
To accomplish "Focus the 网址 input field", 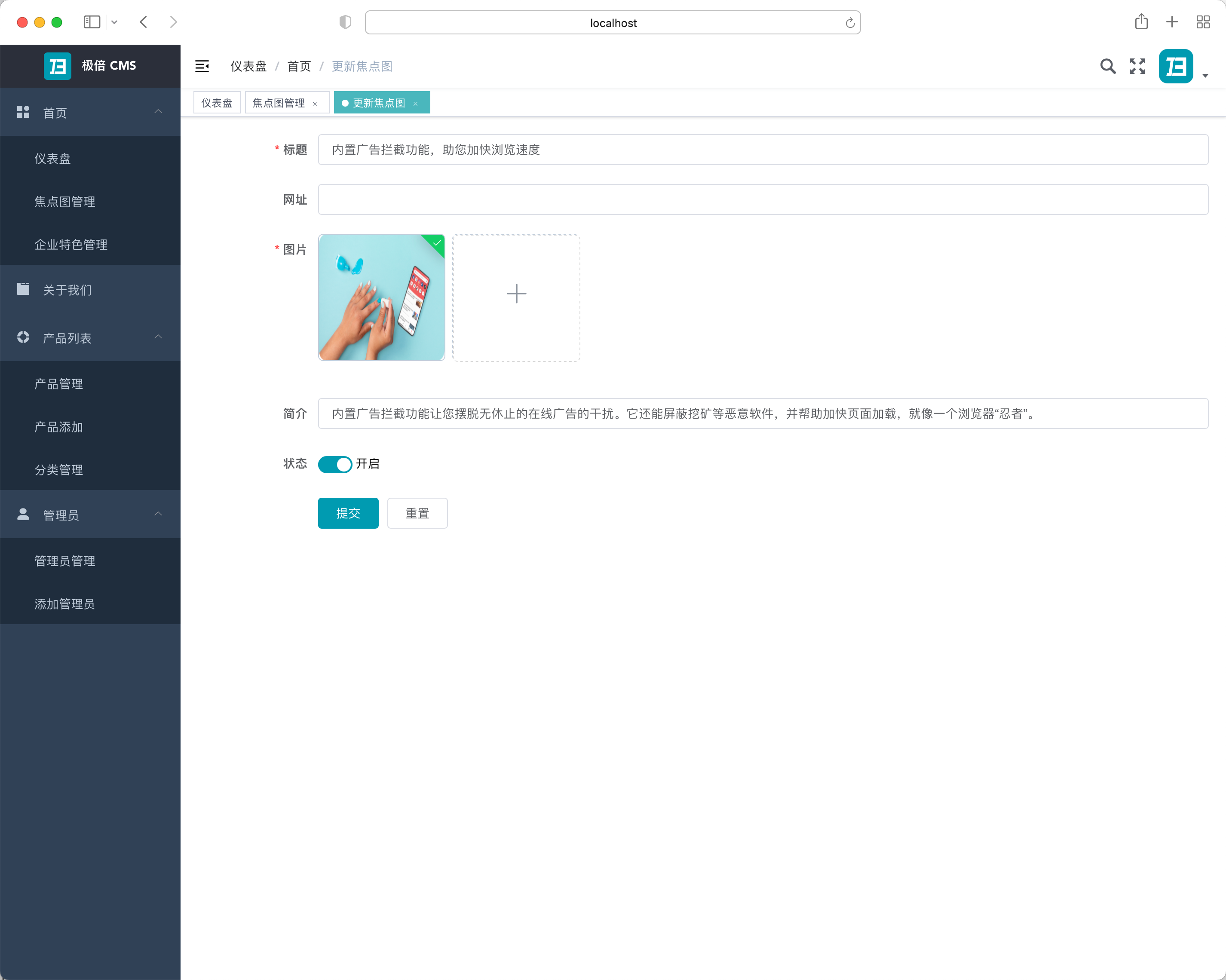I will 762,199.
